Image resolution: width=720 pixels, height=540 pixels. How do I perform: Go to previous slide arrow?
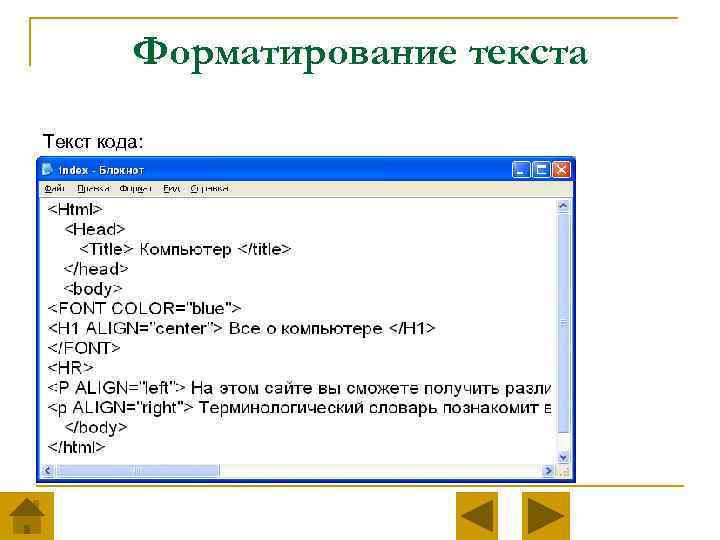pyautogui.click(x=477, y=516)
